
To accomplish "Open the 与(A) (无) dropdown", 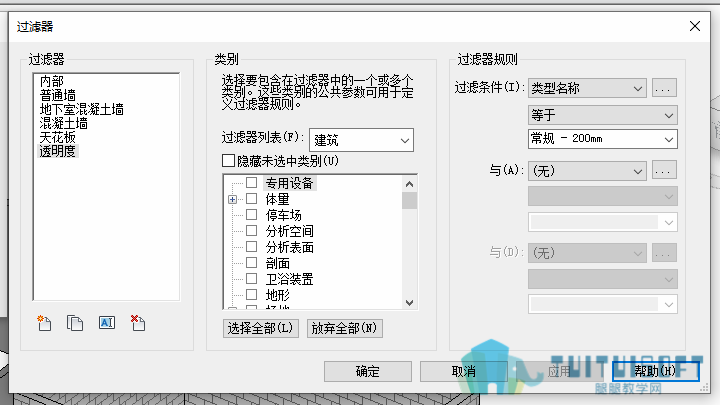I will [587, 171].
